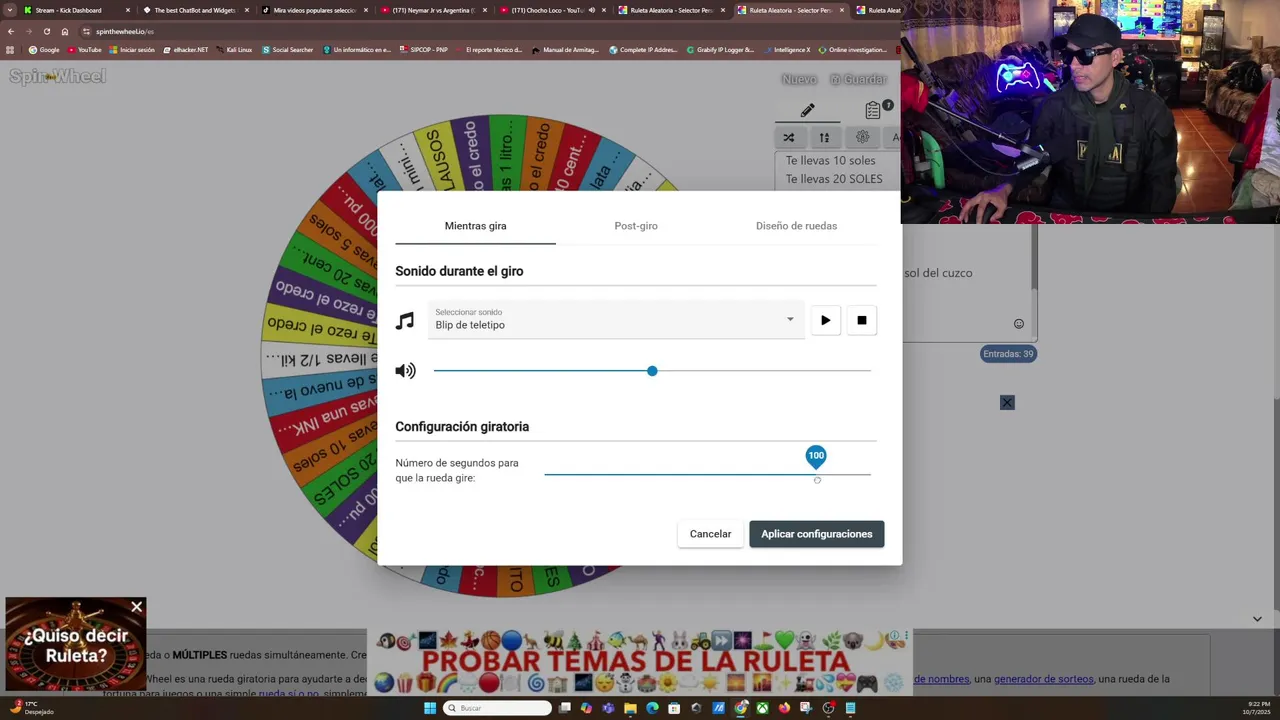Open the browser tab search dropdown
Screen dimensions: 1280x720
[x=10, y=10]
